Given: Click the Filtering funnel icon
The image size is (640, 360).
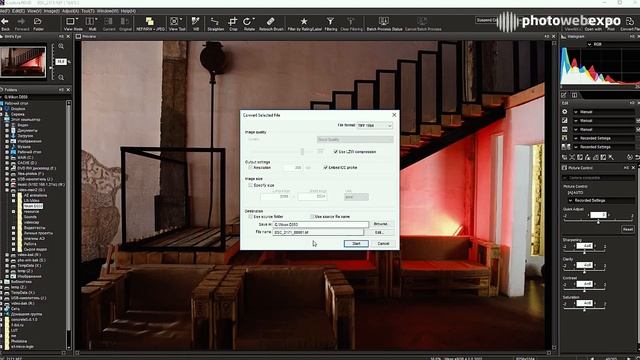Looking at the screenshot, I should [x=330, y=22].
